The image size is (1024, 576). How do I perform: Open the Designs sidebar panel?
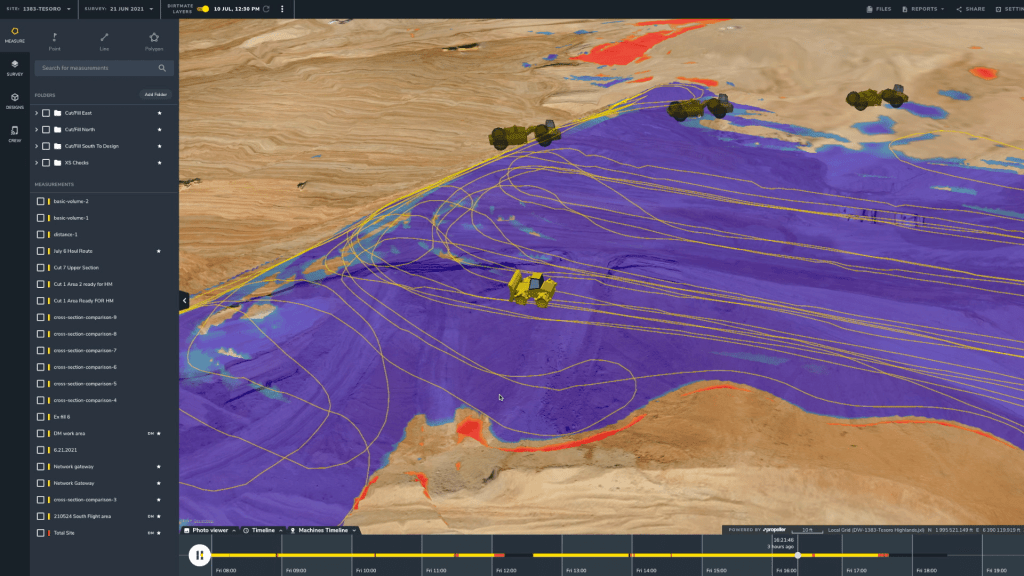(x=15, y=100)
